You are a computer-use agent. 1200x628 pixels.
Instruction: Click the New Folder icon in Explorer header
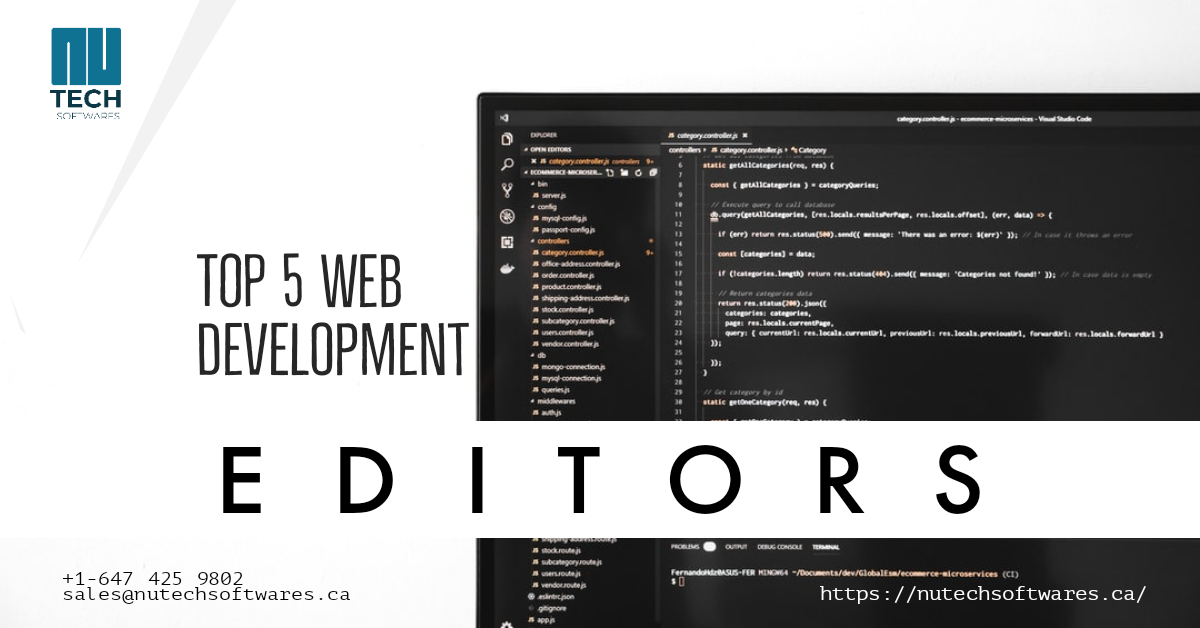[624, 173]
